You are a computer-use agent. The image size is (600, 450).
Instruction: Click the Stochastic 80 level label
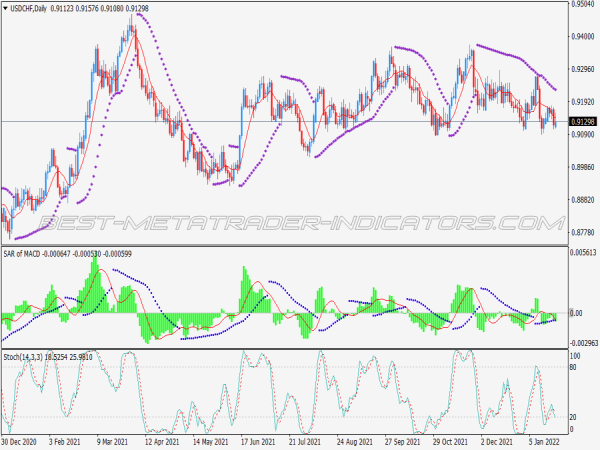pos(572,367)
